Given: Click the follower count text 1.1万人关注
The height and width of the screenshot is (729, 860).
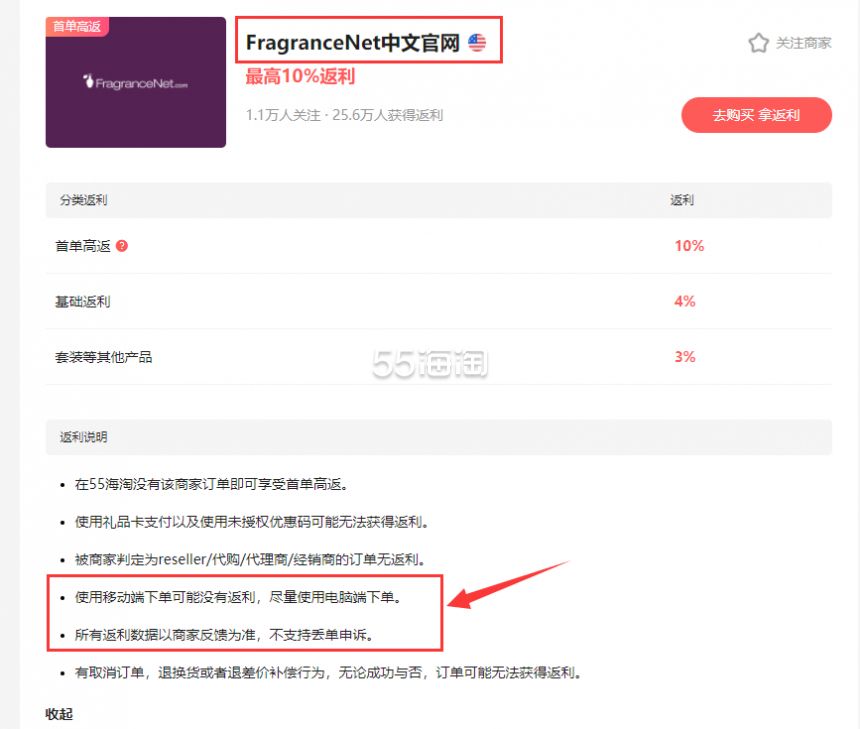Looking at the screenshot, I should pyautogui.click(x=283, y=115).
